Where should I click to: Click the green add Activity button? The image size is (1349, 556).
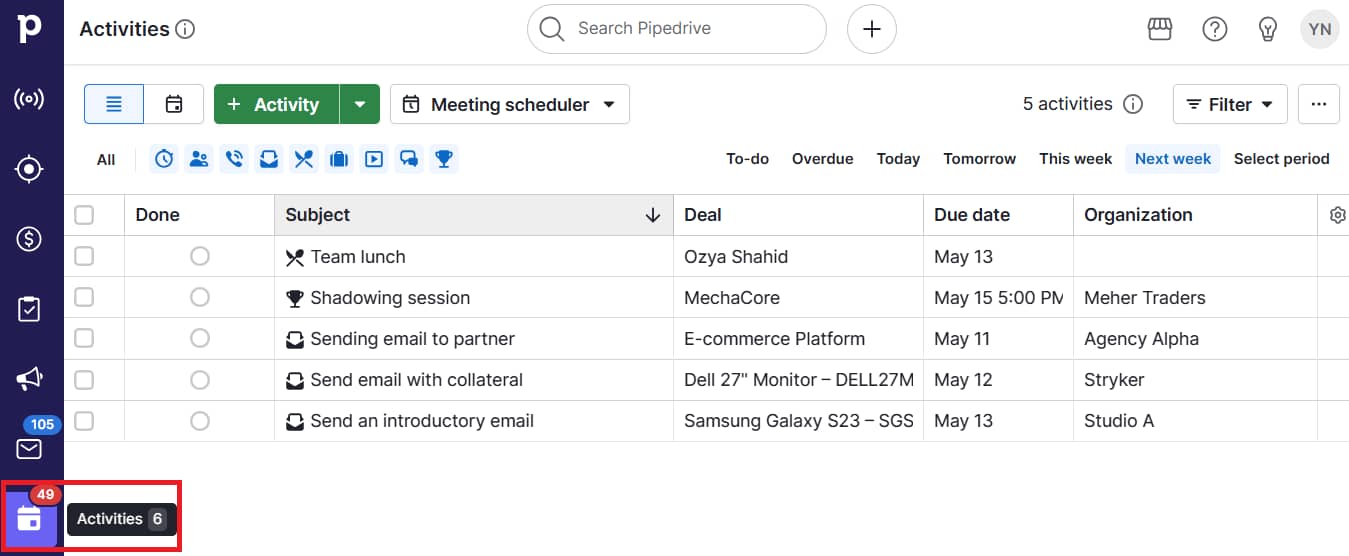point(277,104)
